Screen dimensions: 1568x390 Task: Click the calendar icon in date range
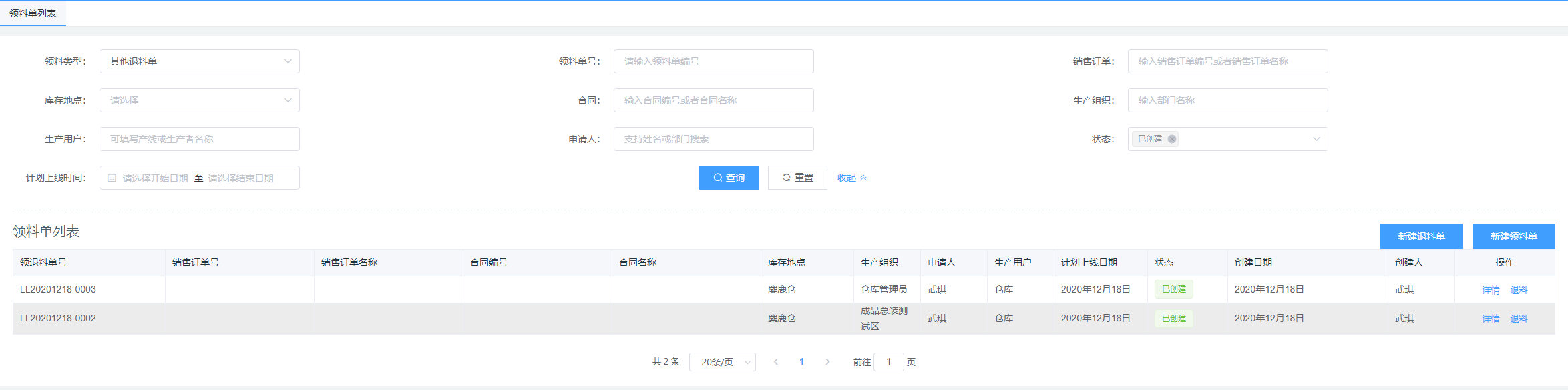coord(112,178)
